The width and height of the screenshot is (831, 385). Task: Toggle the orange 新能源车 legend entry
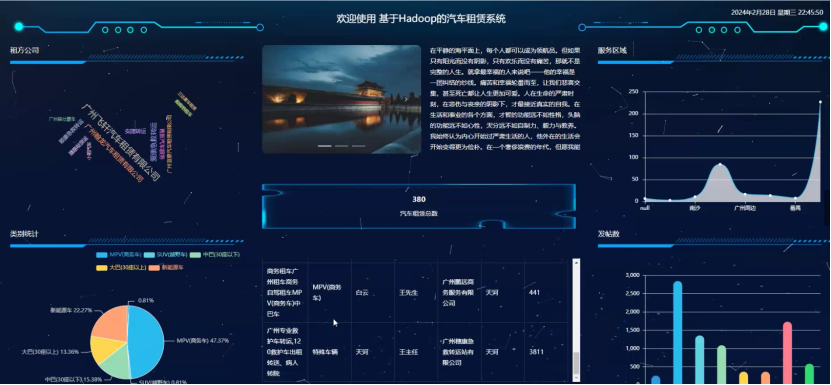click(x=166, y=267)
